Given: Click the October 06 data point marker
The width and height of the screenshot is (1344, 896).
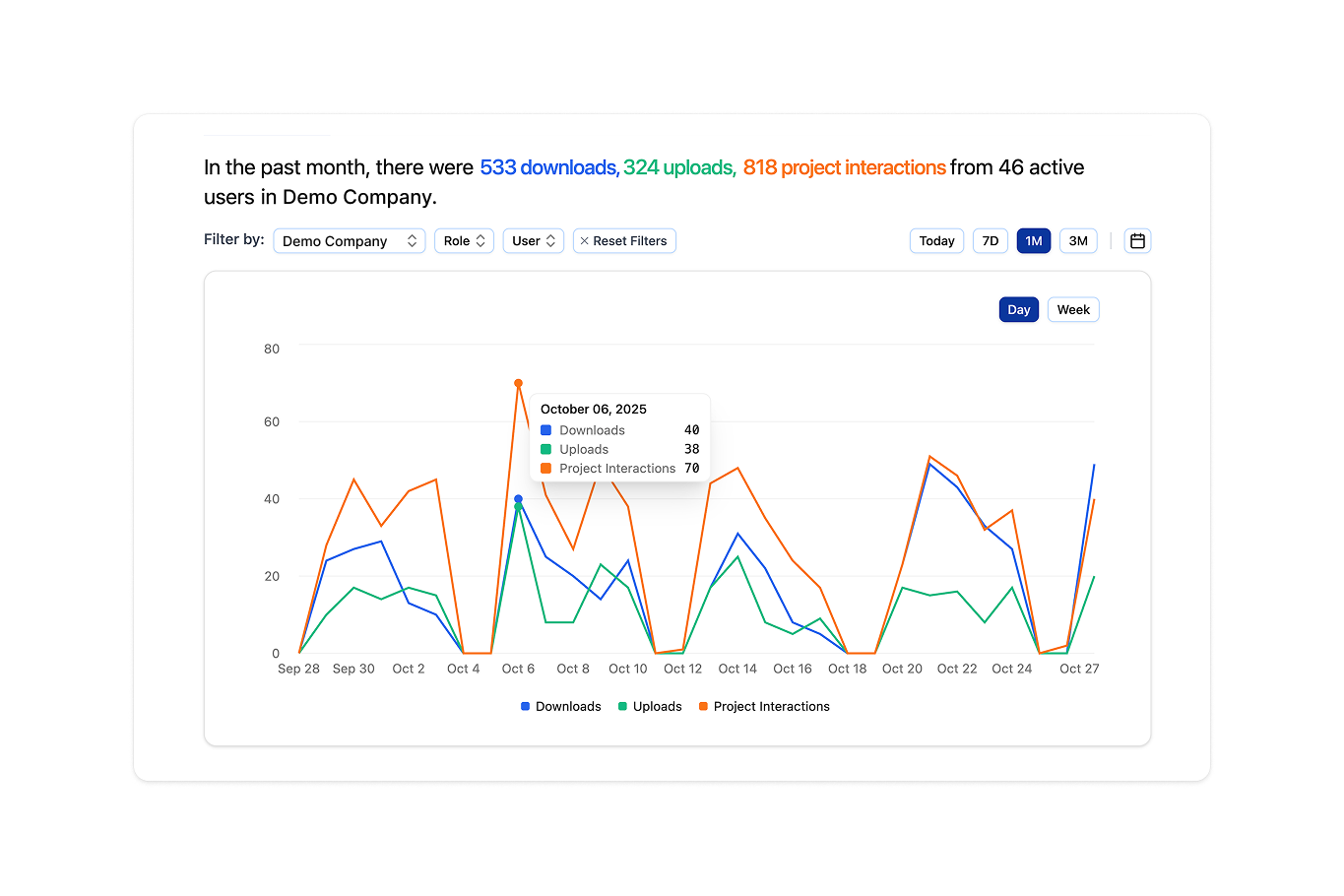Looking at the screenshot, I should point(518,383).
